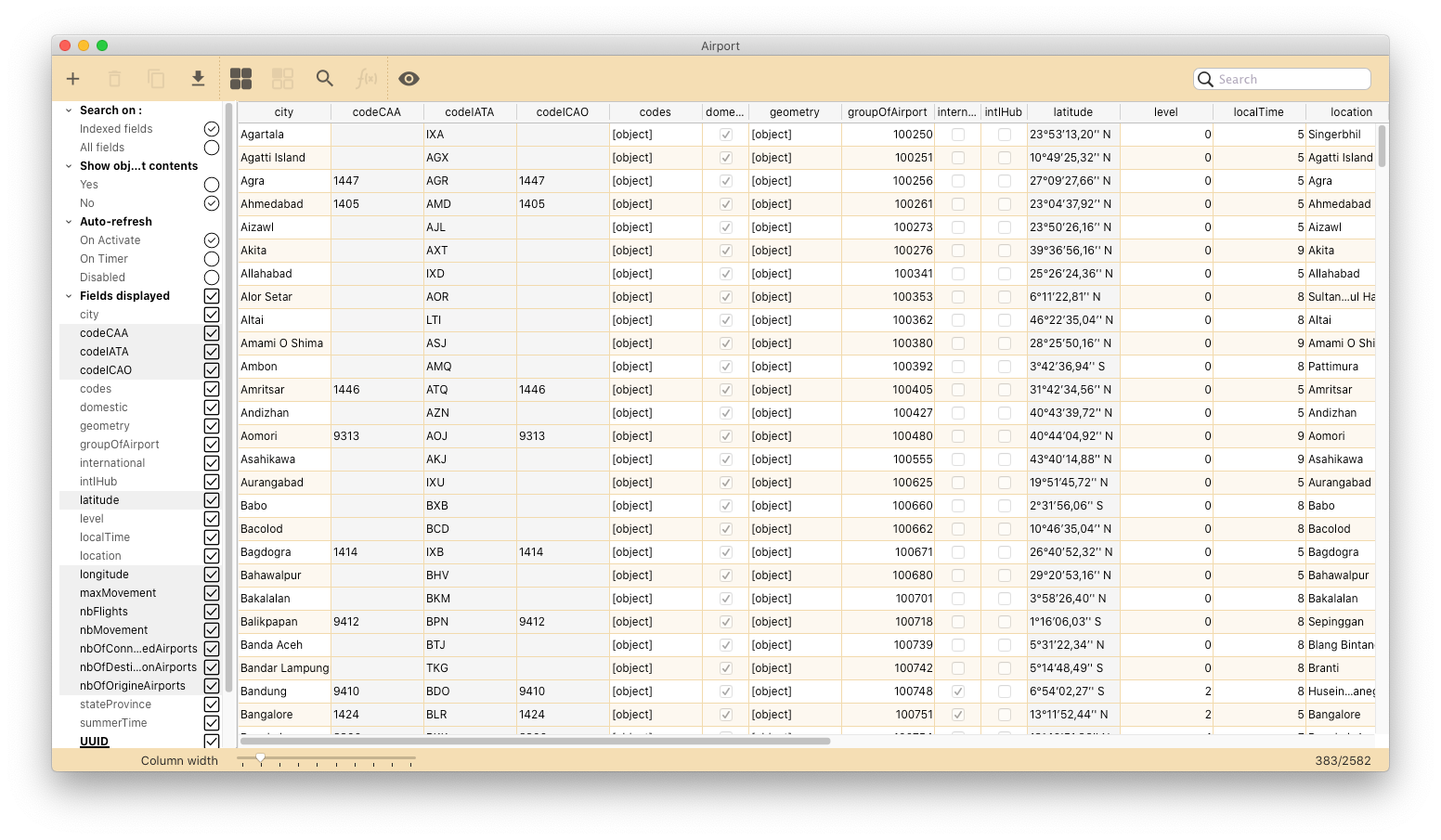Select Disabled auto-refresh option

click(212, 278)
